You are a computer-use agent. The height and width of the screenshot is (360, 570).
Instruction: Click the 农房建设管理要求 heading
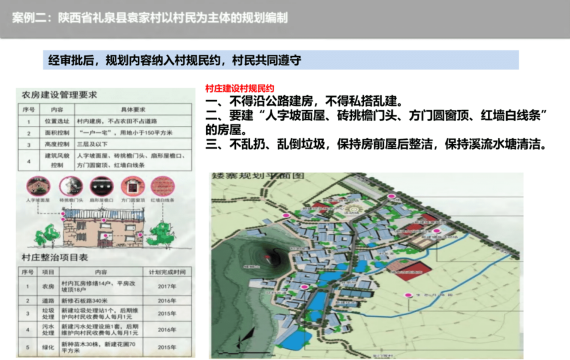pos(59,95)
